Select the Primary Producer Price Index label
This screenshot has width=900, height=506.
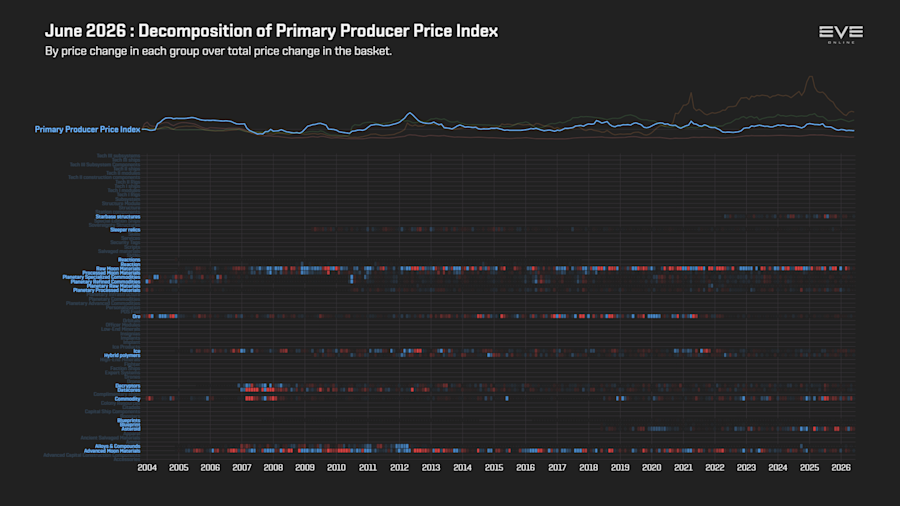[87, 130]
